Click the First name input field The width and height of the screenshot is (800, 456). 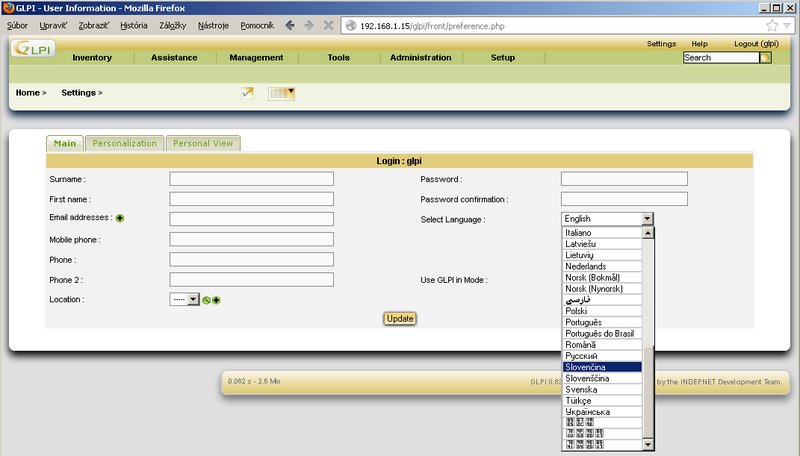tap(252, 199)
